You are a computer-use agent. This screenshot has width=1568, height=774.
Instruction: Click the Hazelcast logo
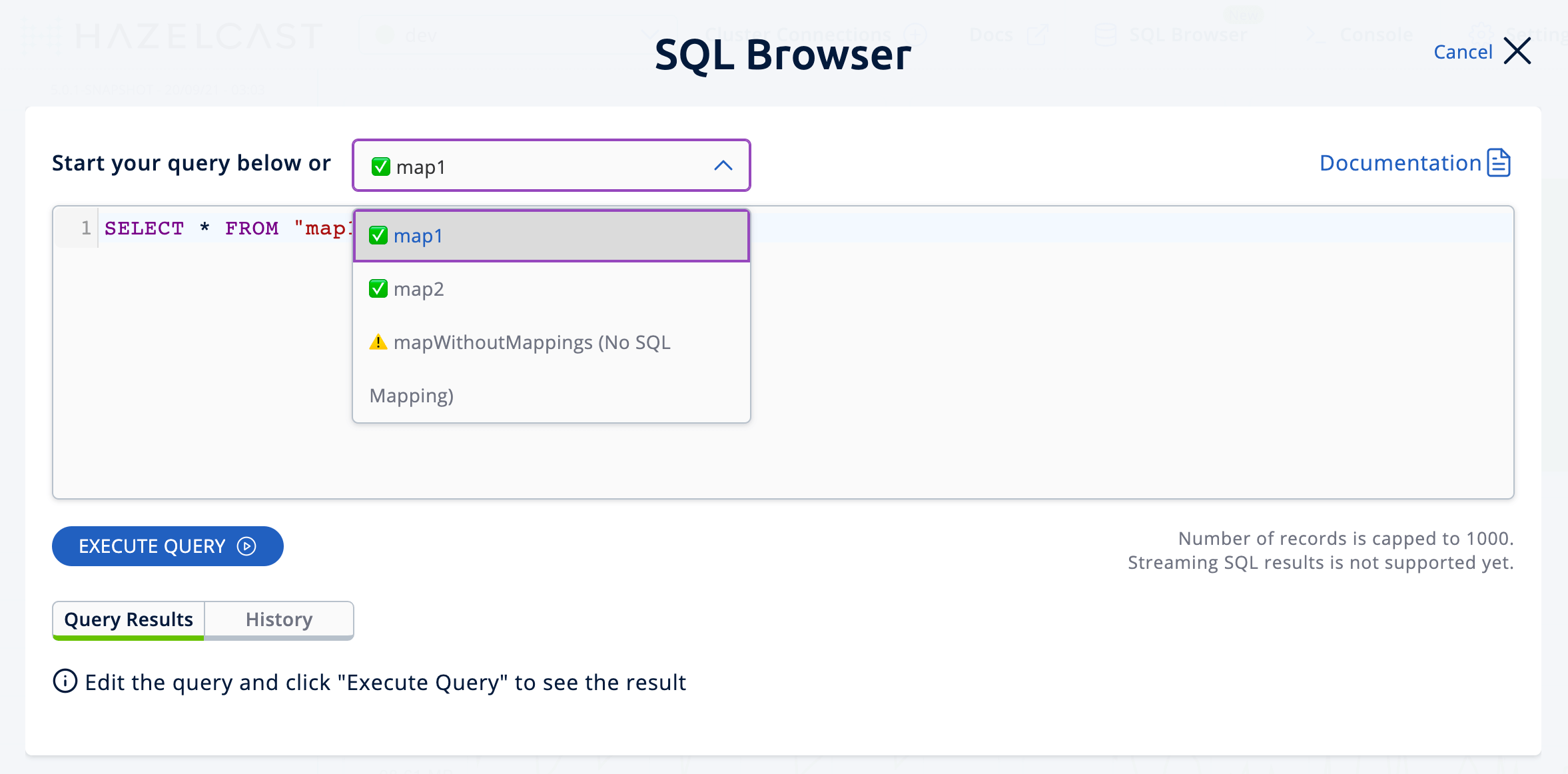[173, 35]
